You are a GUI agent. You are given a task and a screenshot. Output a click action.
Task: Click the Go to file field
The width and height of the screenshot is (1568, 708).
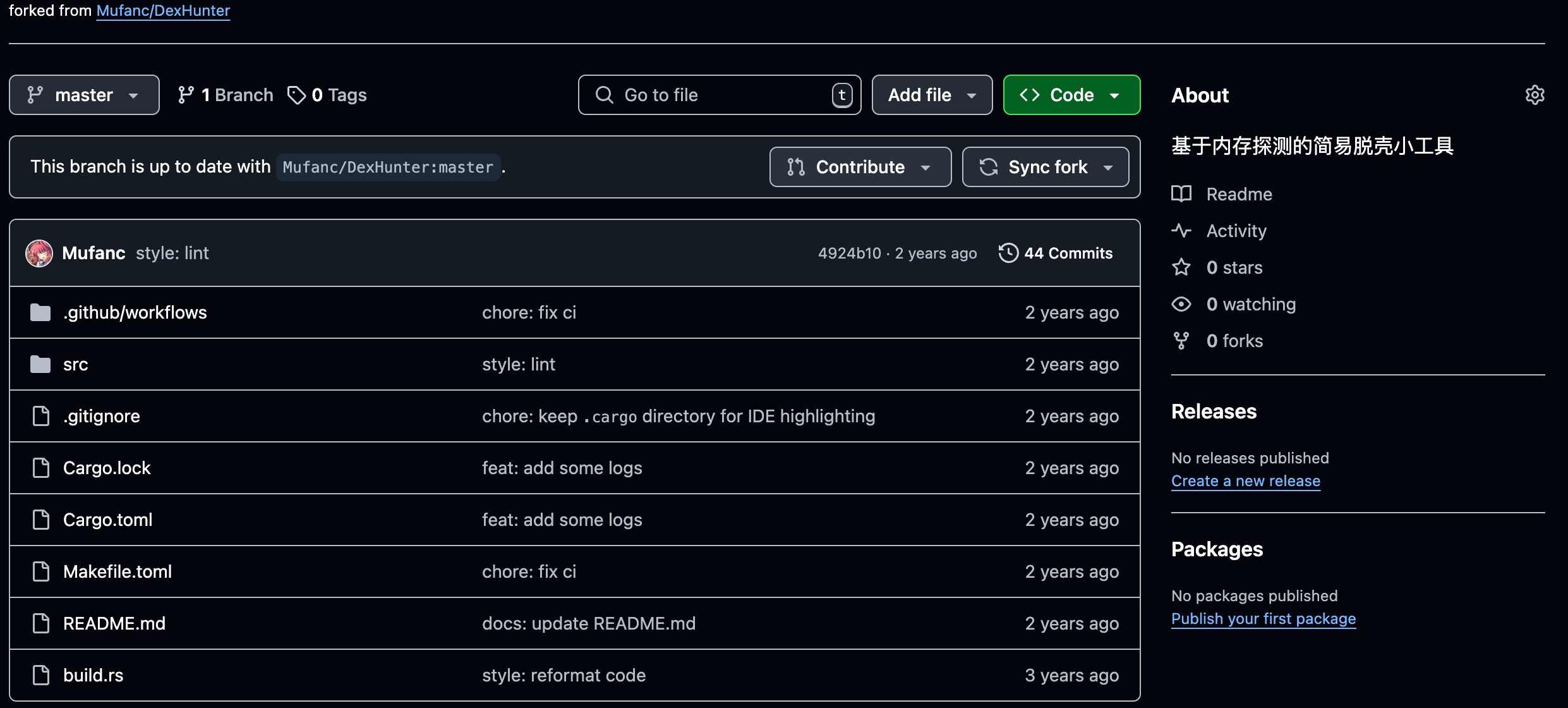pos(719,95)
